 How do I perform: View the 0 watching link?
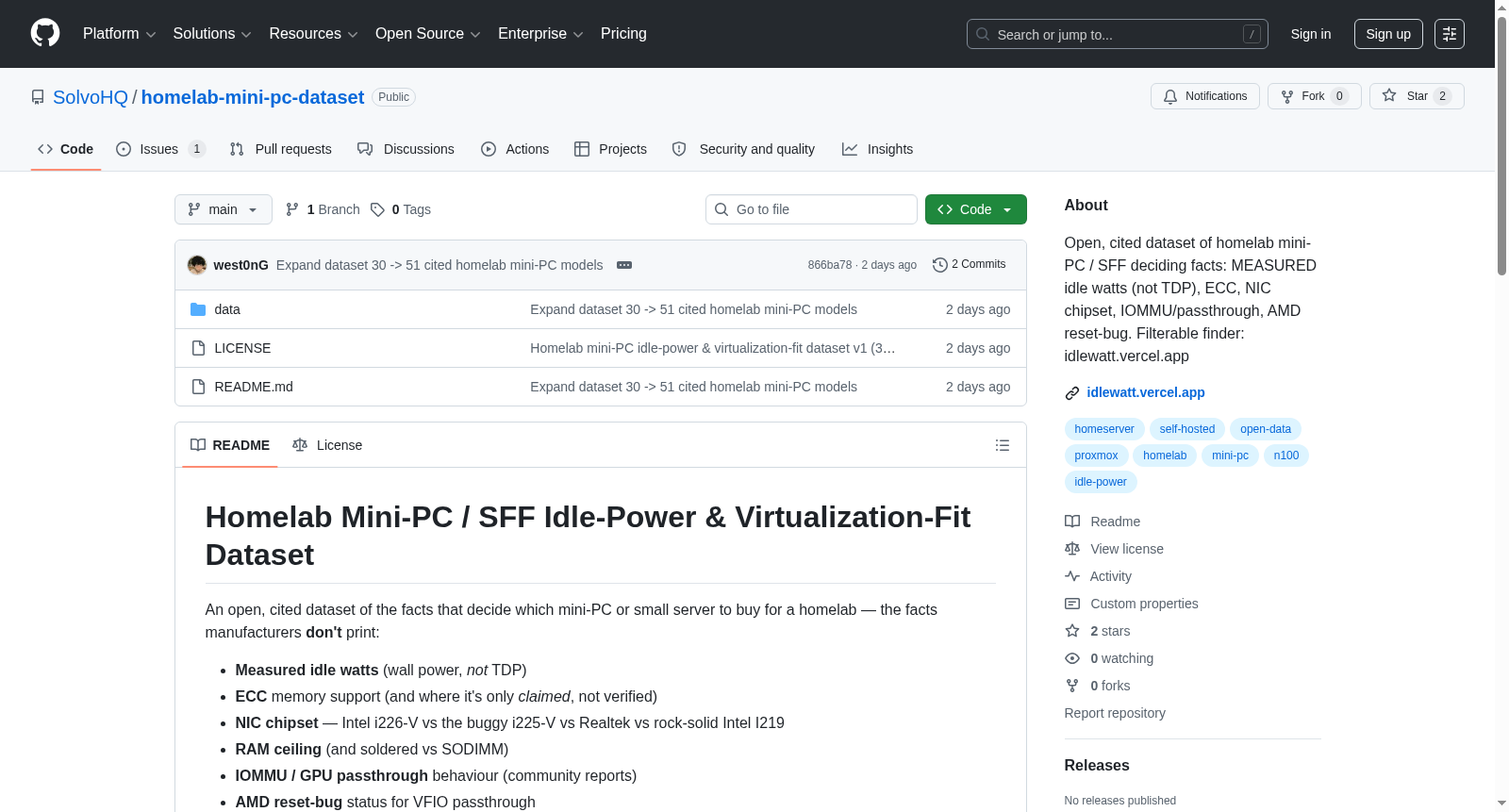click(1109, 658)
